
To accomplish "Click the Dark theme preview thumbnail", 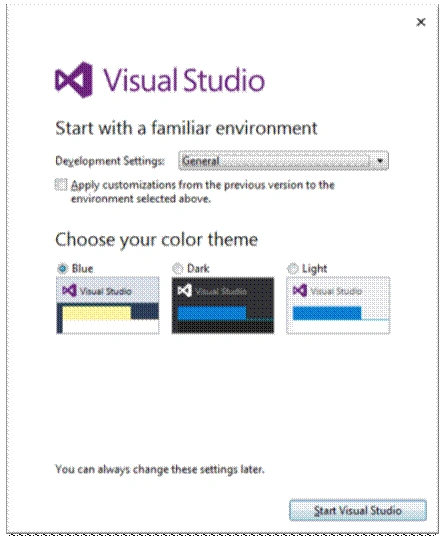I will click(x=223, y=305).
